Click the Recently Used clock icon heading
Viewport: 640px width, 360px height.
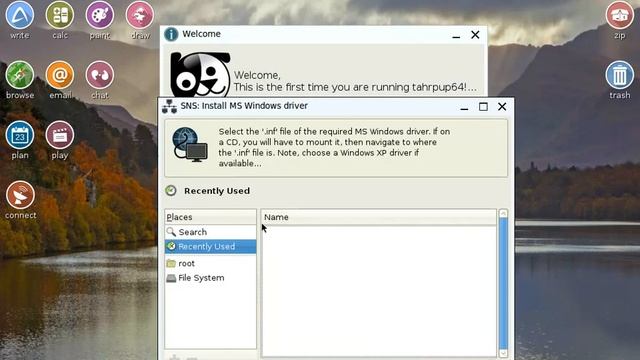(171, 191)
